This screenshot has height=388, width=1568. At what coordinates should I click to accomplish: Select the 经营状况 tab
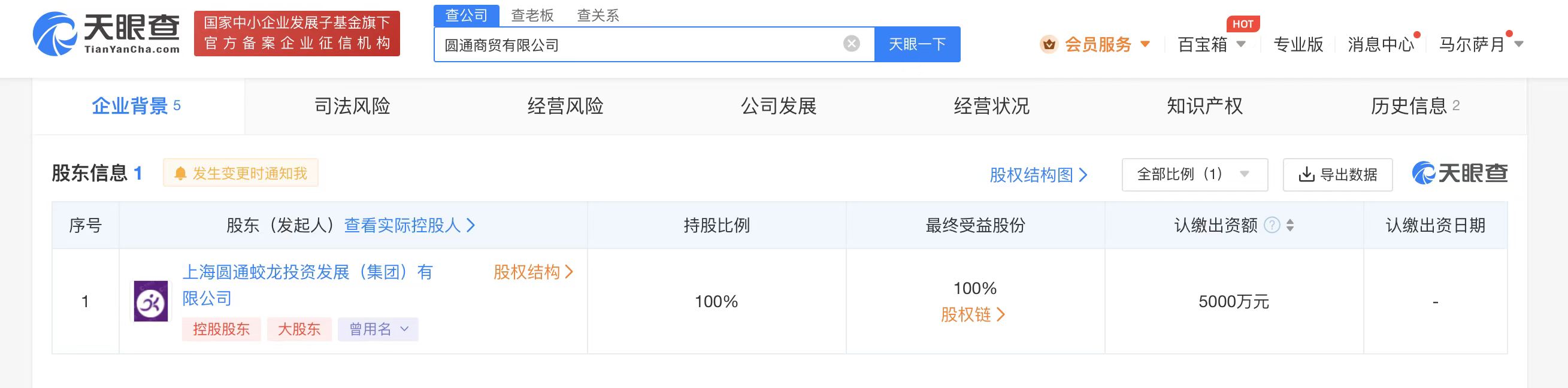(x=991, y=107)
